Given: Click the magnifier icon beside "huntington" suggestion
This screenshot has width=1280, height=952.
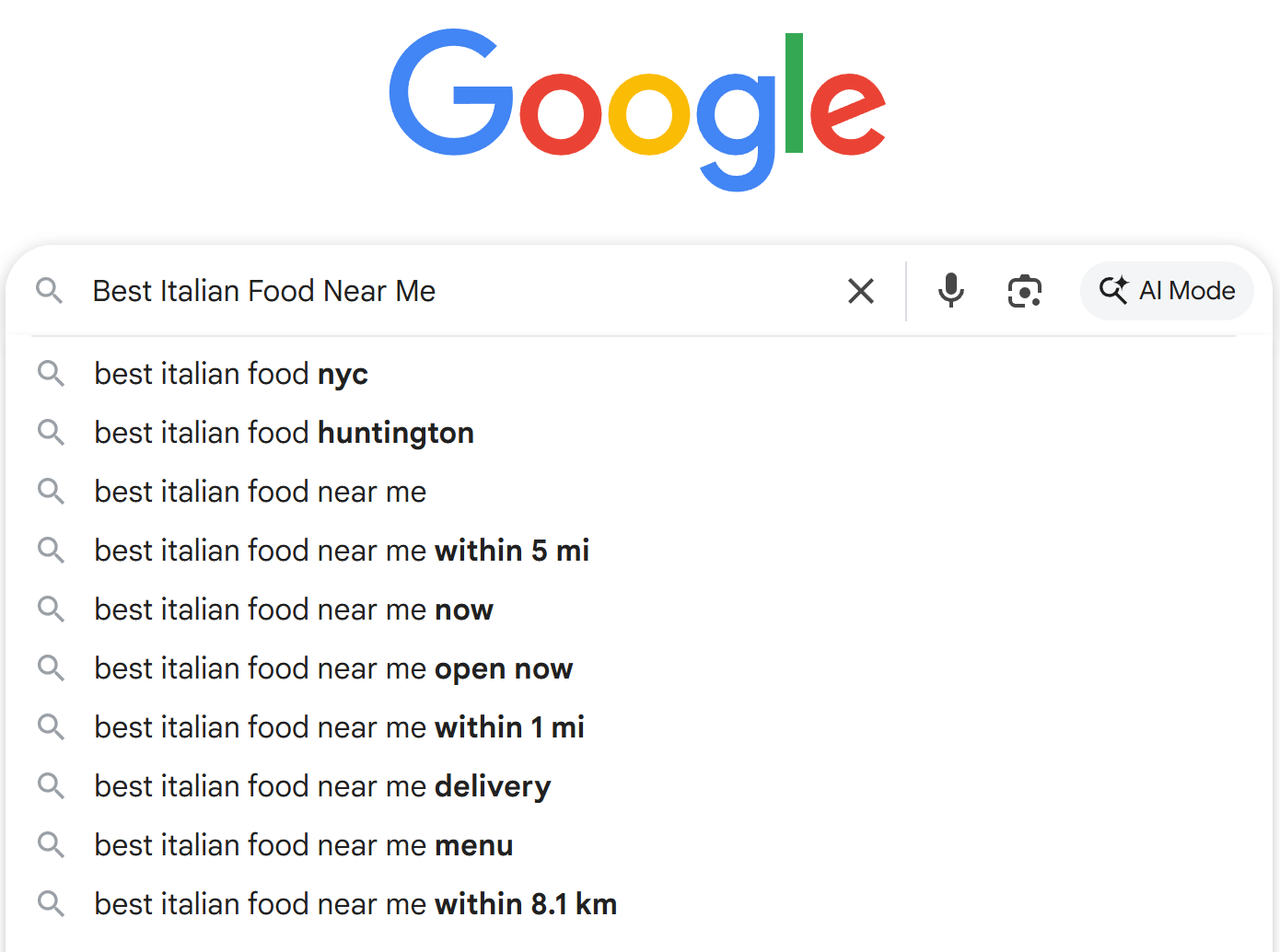Looking at the screenshot, I should (51, 433).
